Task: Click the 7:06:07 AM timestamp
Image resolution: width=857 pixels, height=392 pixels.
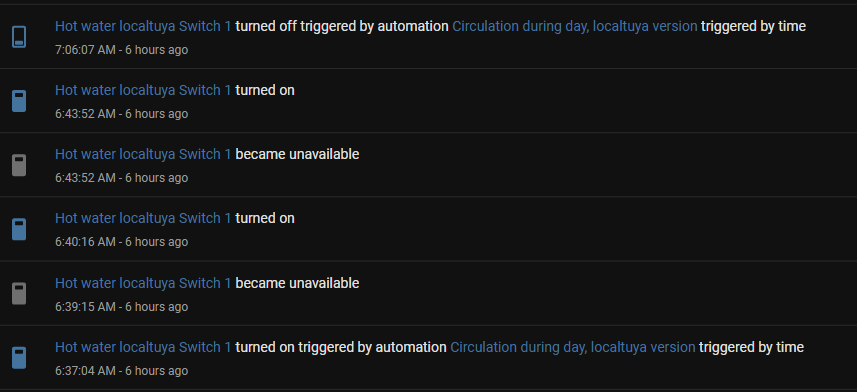Action: coord(85,50)
